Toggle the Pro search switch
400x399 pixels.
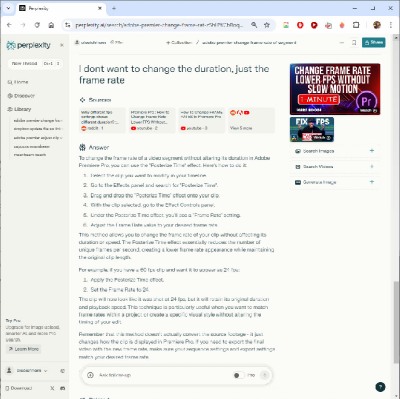[x=238, y=375]
